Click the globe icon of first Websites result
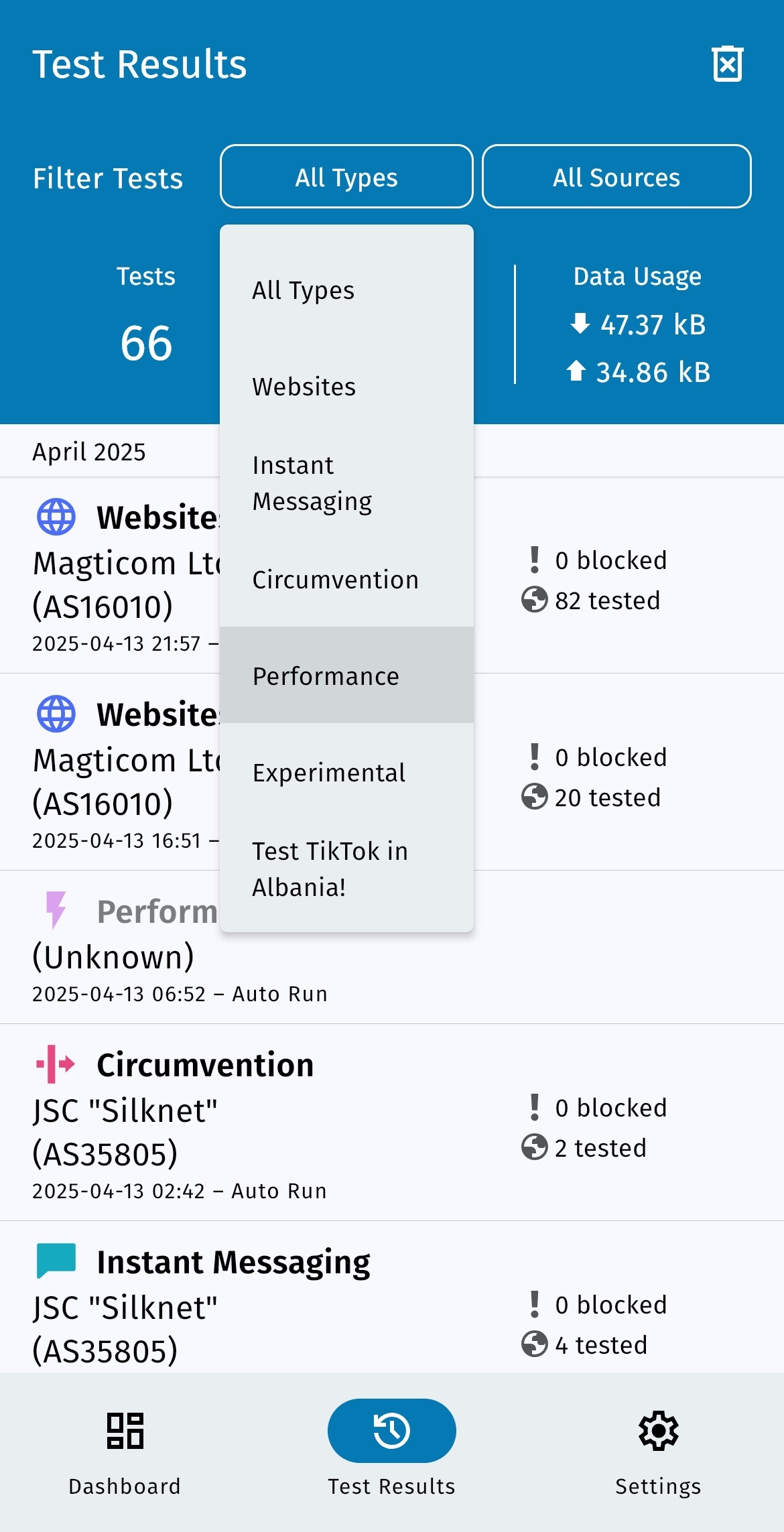This screenshot has width=784, height=1532. point(56,517)
